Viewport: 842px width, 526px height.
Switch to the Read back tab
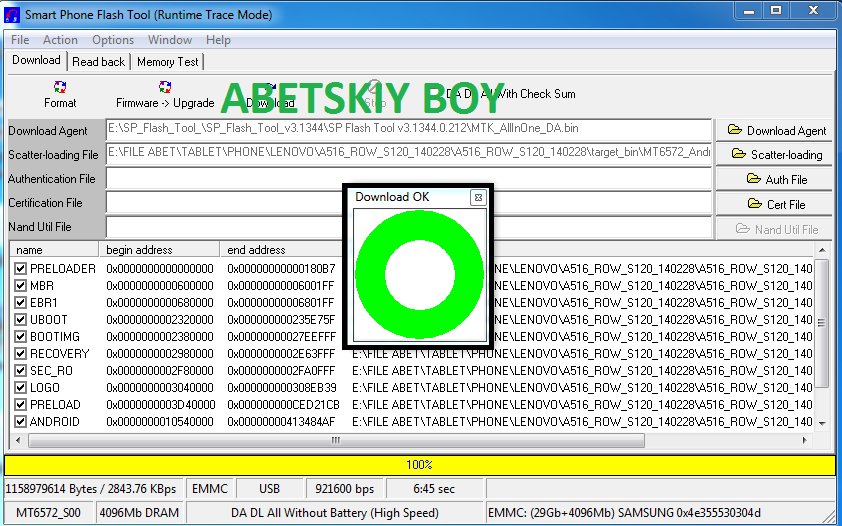coord(99,62)
